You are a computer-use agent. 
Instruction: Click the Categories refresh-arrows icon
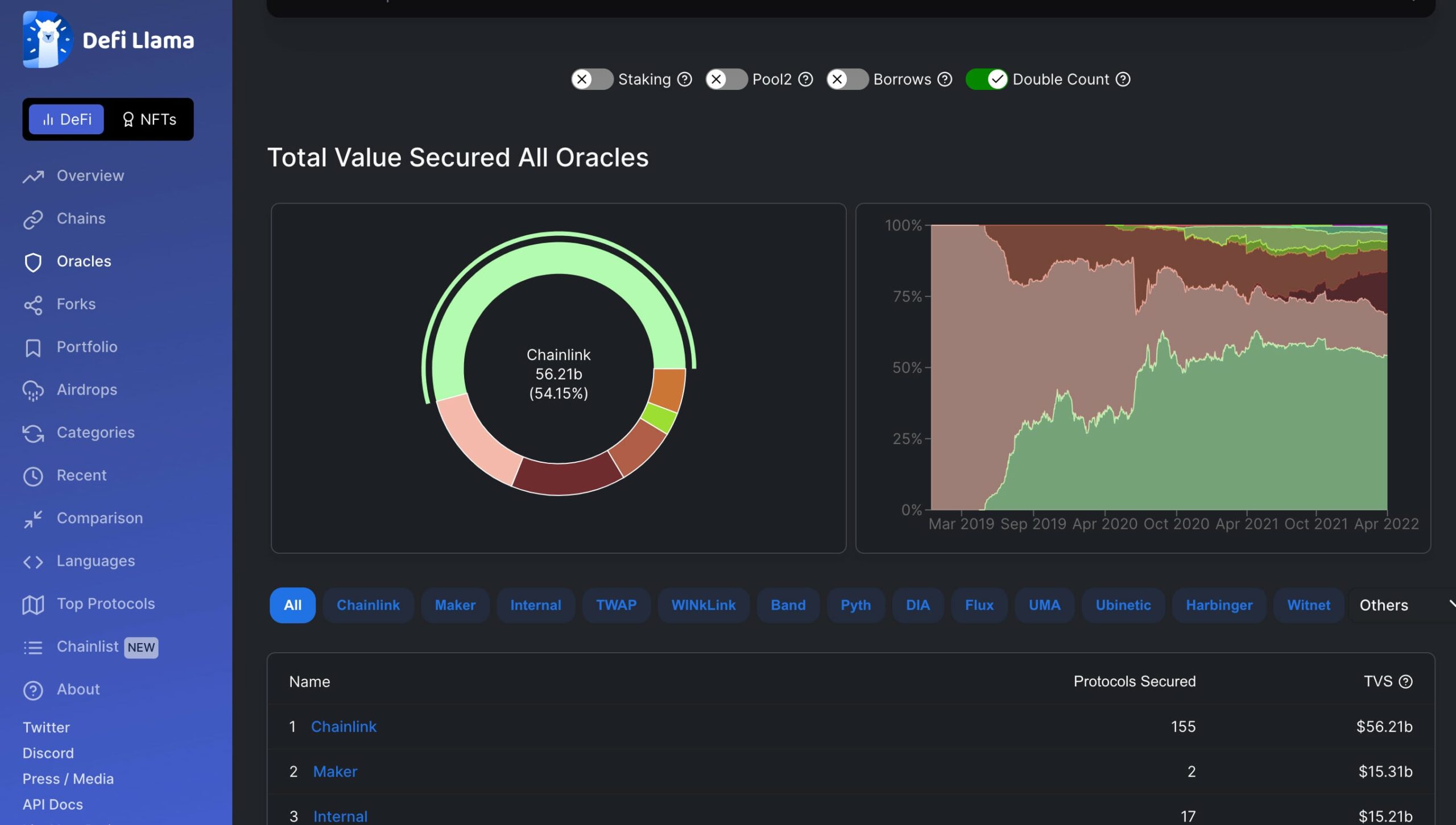pyautogui.click(x=33, y=433)
